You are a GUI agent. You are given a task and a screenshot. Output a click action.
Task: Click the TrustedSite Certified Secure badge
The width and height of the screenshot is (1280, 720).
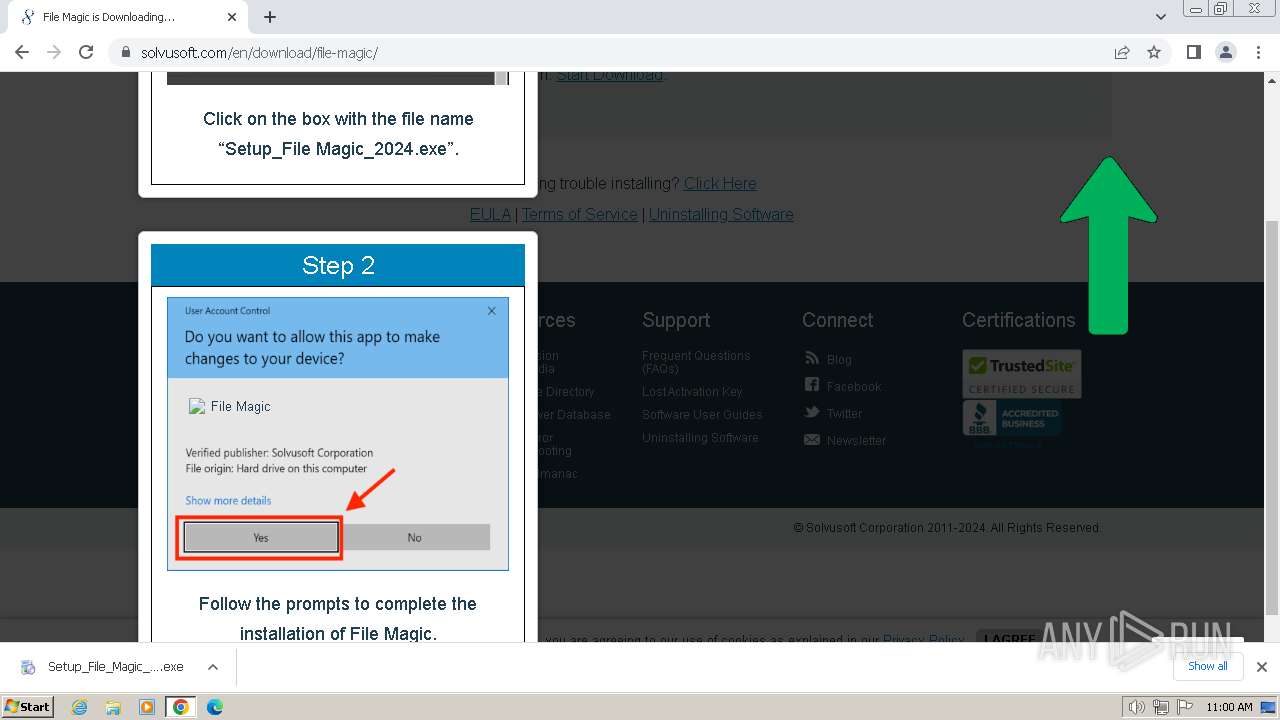coord(1021,374)
